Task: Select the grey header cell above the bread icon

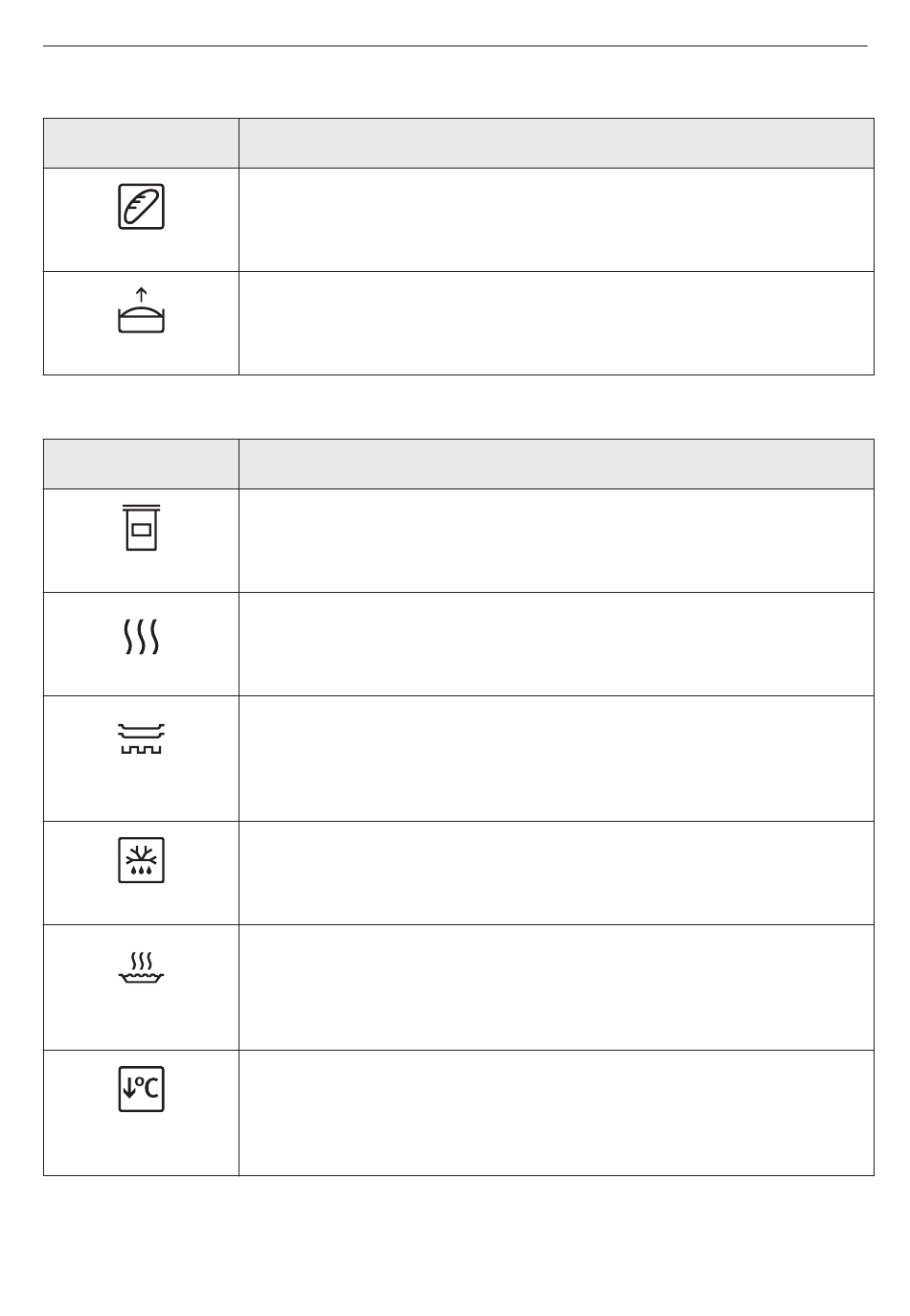Action: coord(142,144)
